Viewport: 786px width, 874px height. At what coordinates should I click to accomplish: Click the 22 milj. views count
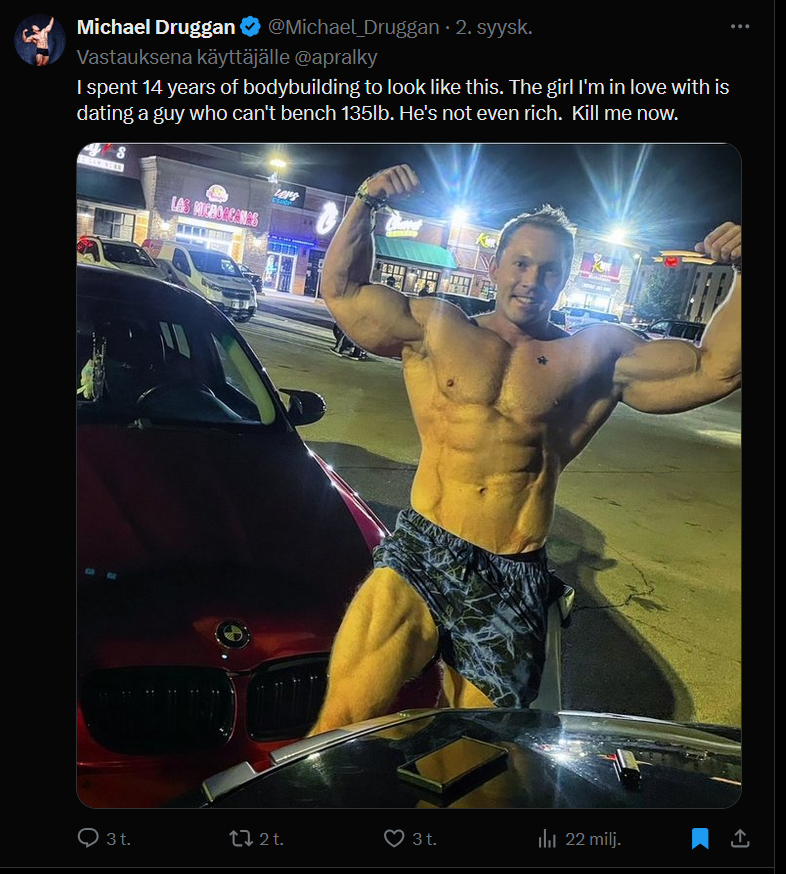pyautogui.click(x=593, y=838)
